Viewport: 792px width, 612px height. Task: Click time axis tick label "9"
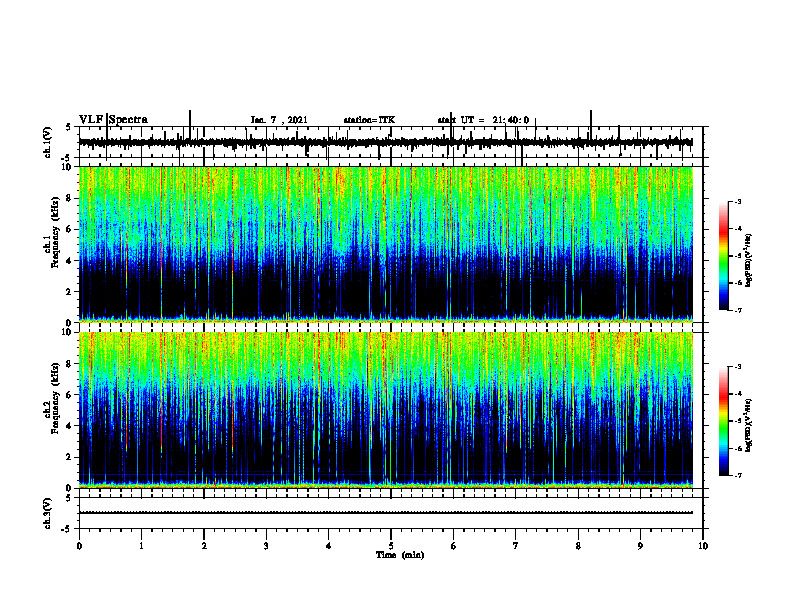[x=640, y=546]
